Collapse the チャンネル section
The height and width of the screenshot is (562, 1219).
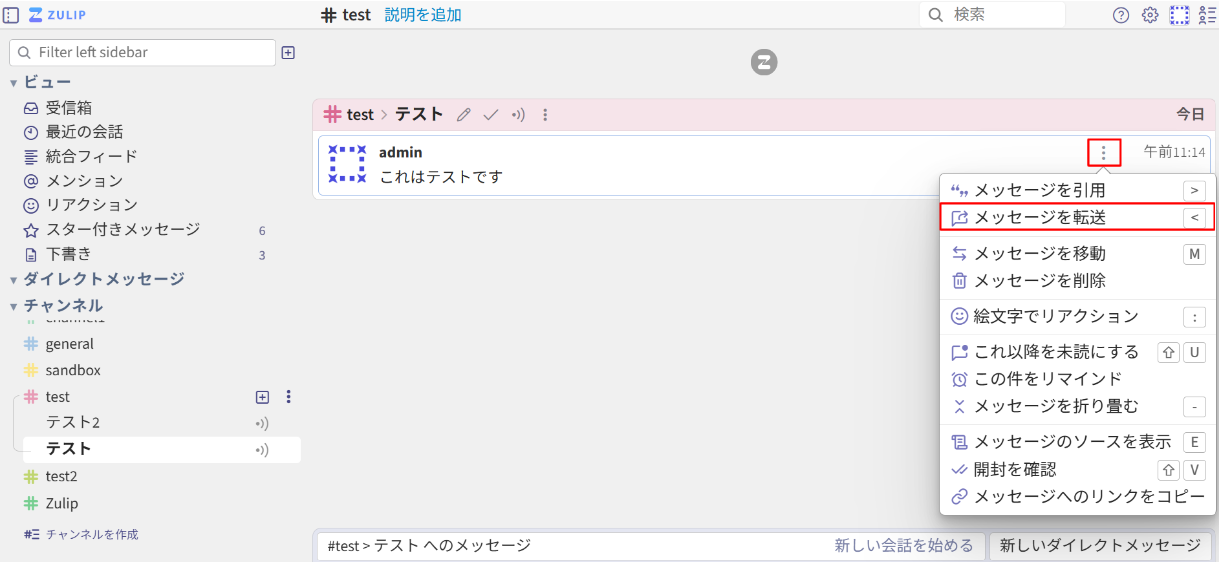click(14, 306)
